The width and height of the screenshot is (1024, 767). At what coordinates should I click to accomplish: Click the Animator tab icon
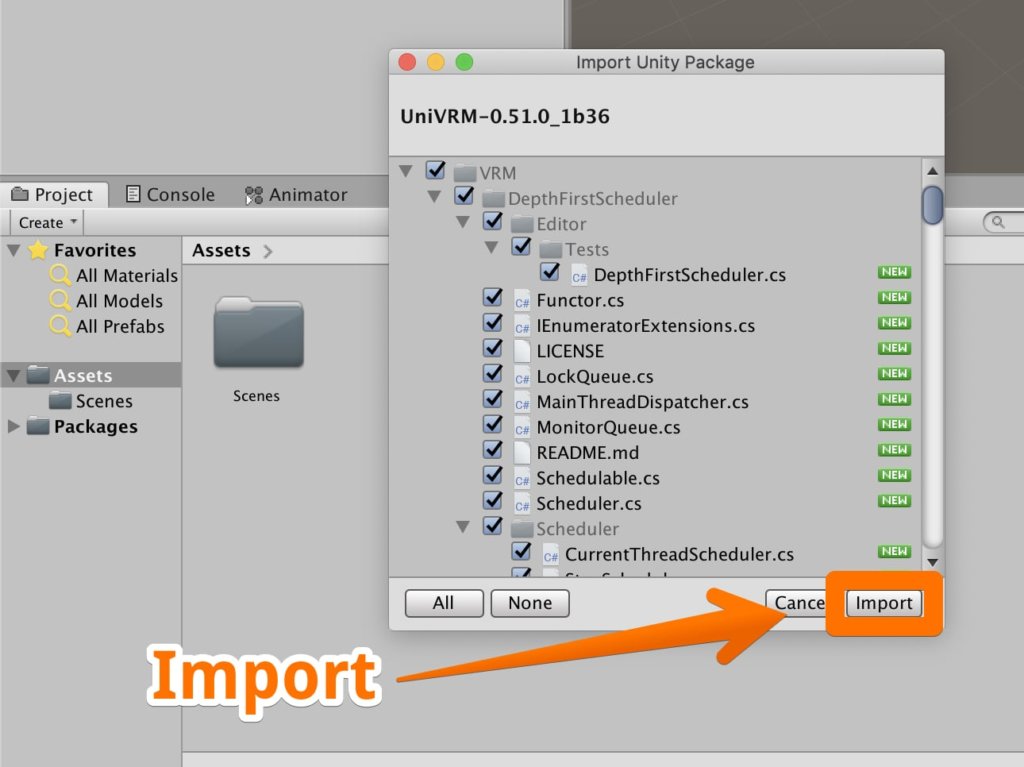(253, 194)
